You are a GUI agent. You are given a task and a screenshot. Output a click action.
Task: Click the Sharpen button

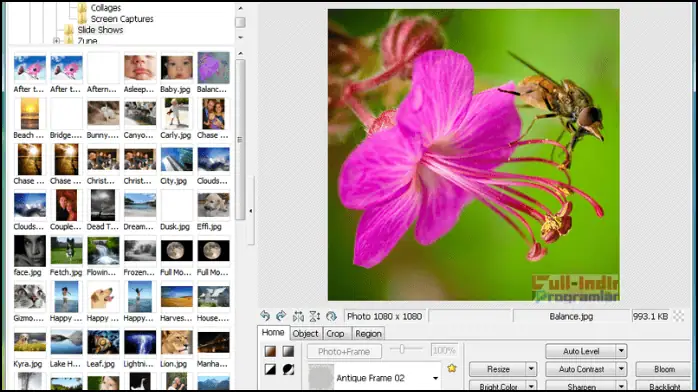tap(581, 386)
